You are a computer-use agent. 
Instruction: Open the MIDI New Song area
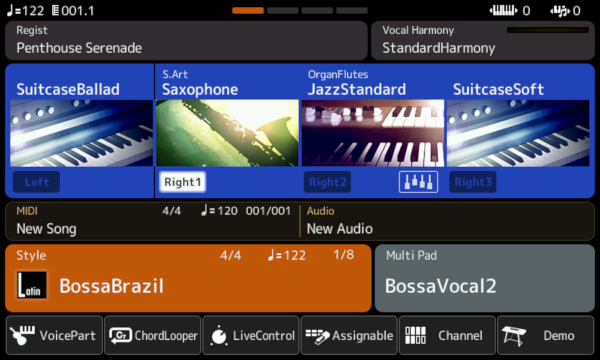click(152, 221)
